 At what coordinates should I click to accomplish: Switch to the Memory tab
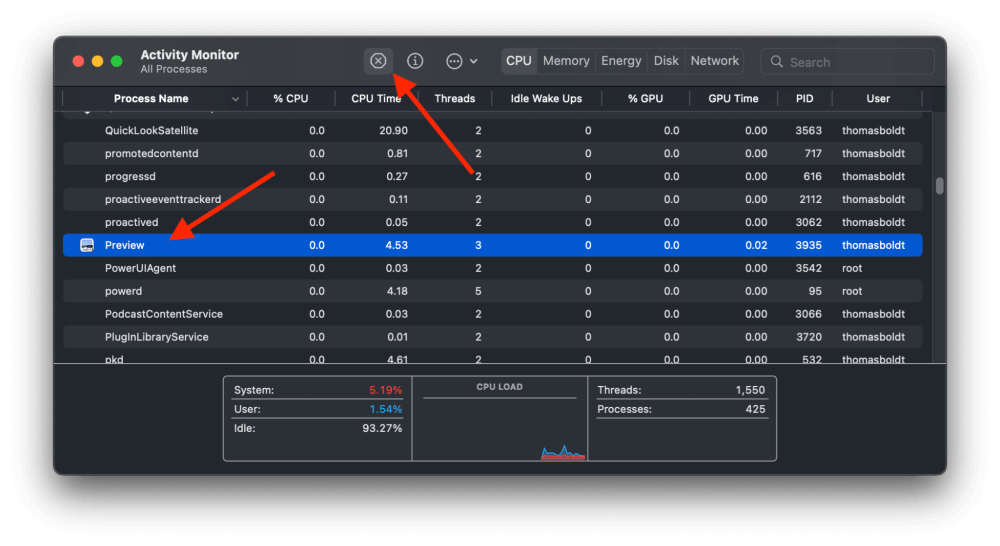tap(566, 61)
